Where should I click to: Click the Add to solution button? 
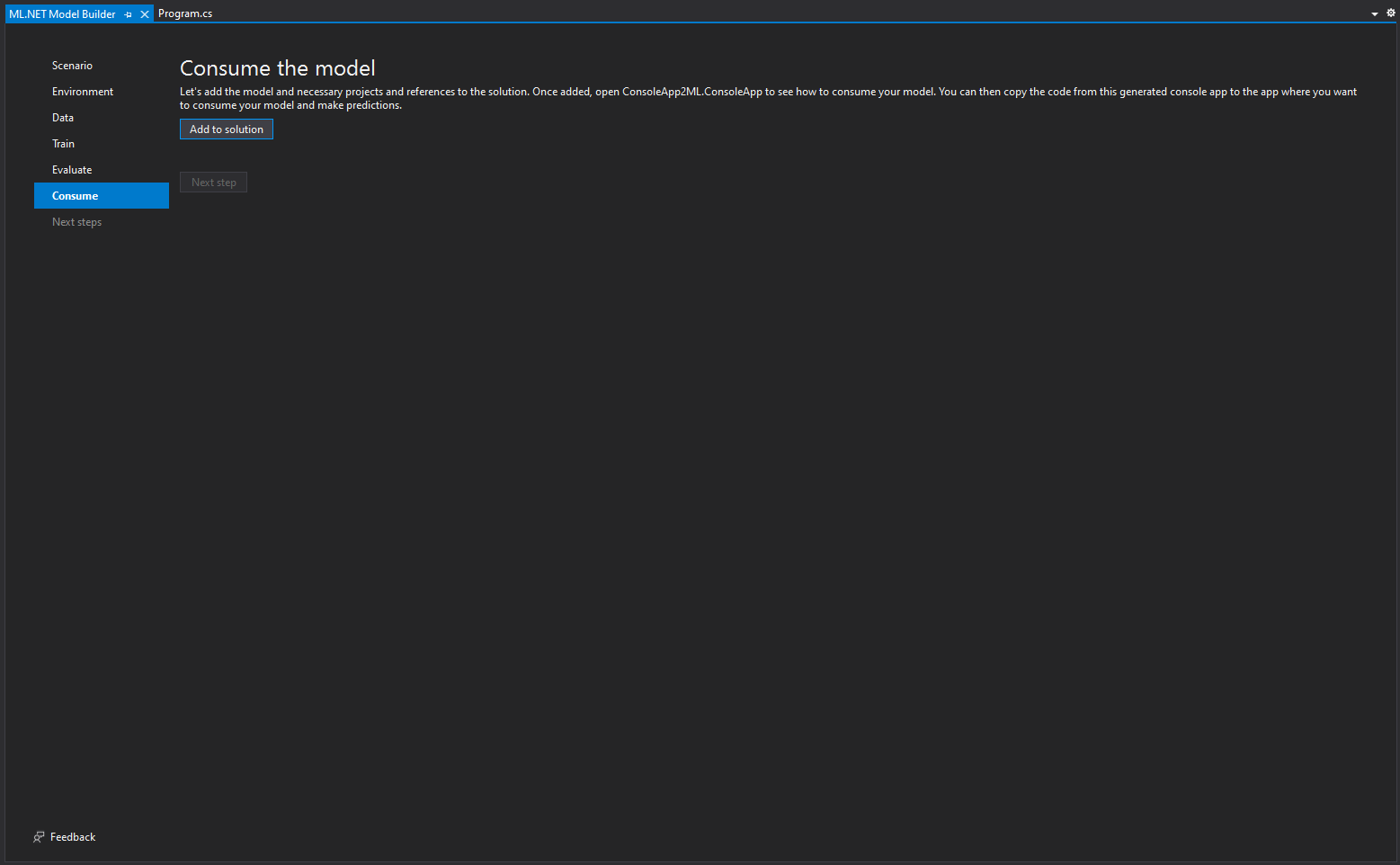pos(227,129)
